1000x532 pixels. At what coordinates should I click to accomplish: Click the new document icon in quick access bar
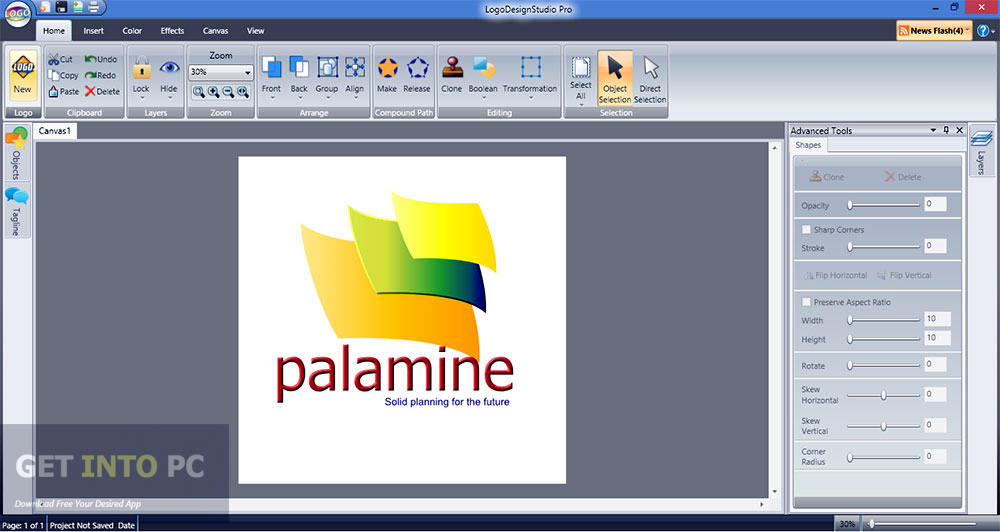pyautogui.click(x=46, y=8)
